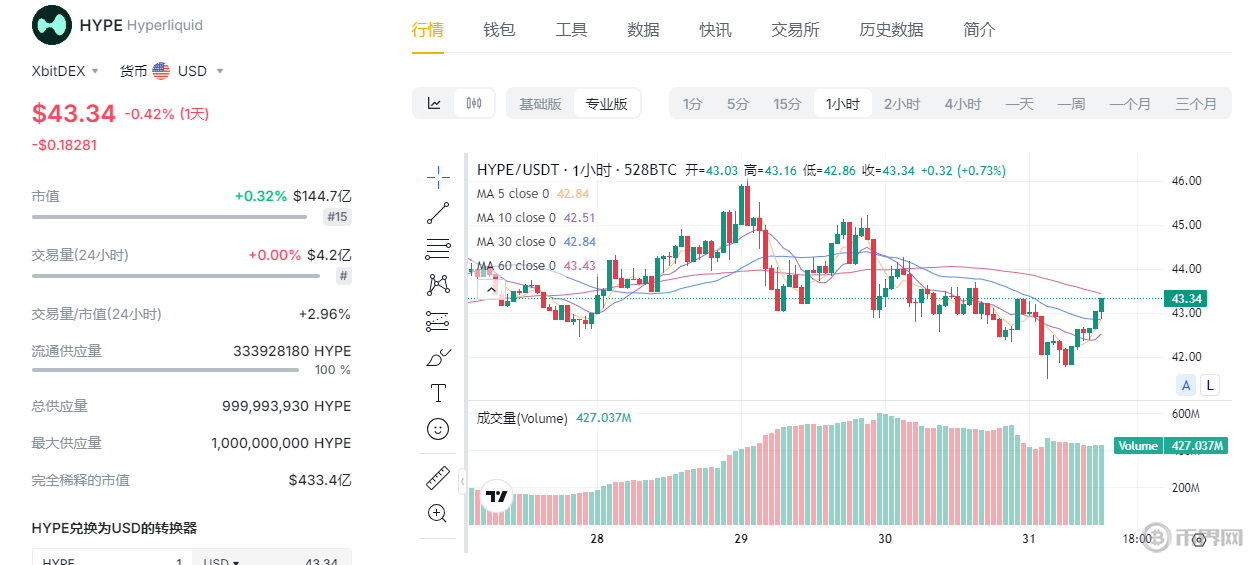The width and height of the screenshot is (1254, 565).
Task: Select the brush drawing tool
Action: point(438,357)
